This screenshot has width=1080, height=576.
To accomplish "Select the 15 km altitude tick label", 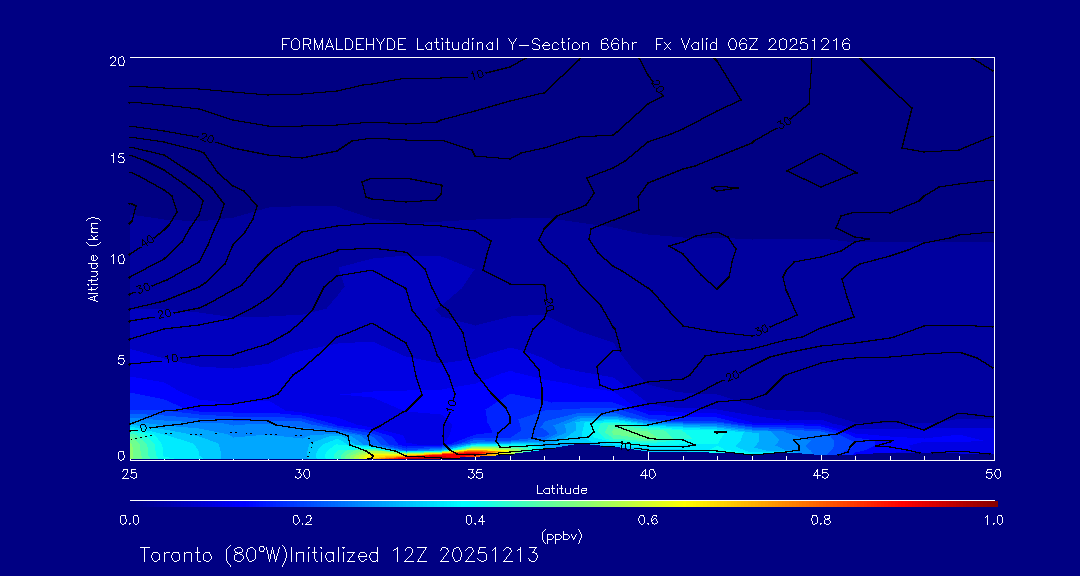I will click(x=116, y=159).
